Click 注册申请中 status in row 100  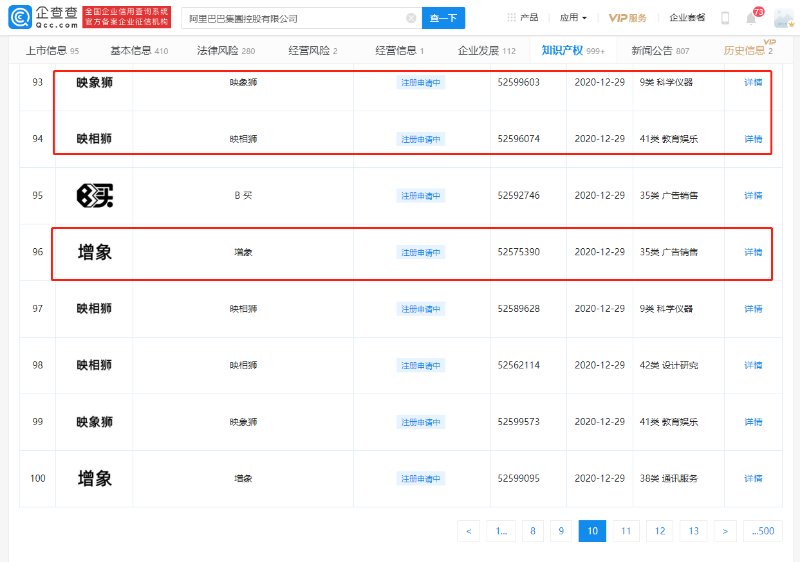click(420, 479)
